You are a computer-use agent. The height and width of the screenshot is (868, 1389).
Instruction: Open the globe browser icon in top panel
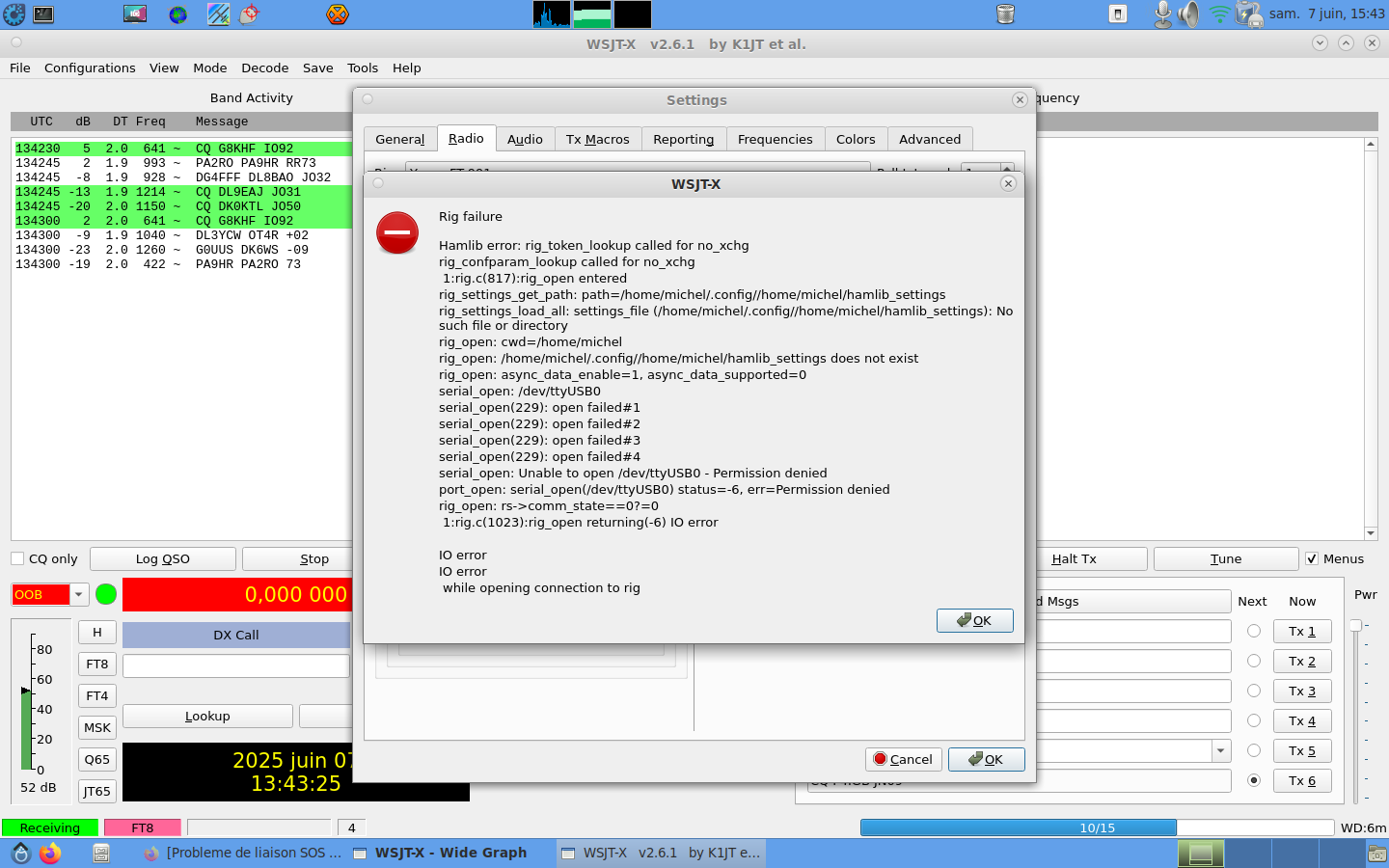point(177,14)
